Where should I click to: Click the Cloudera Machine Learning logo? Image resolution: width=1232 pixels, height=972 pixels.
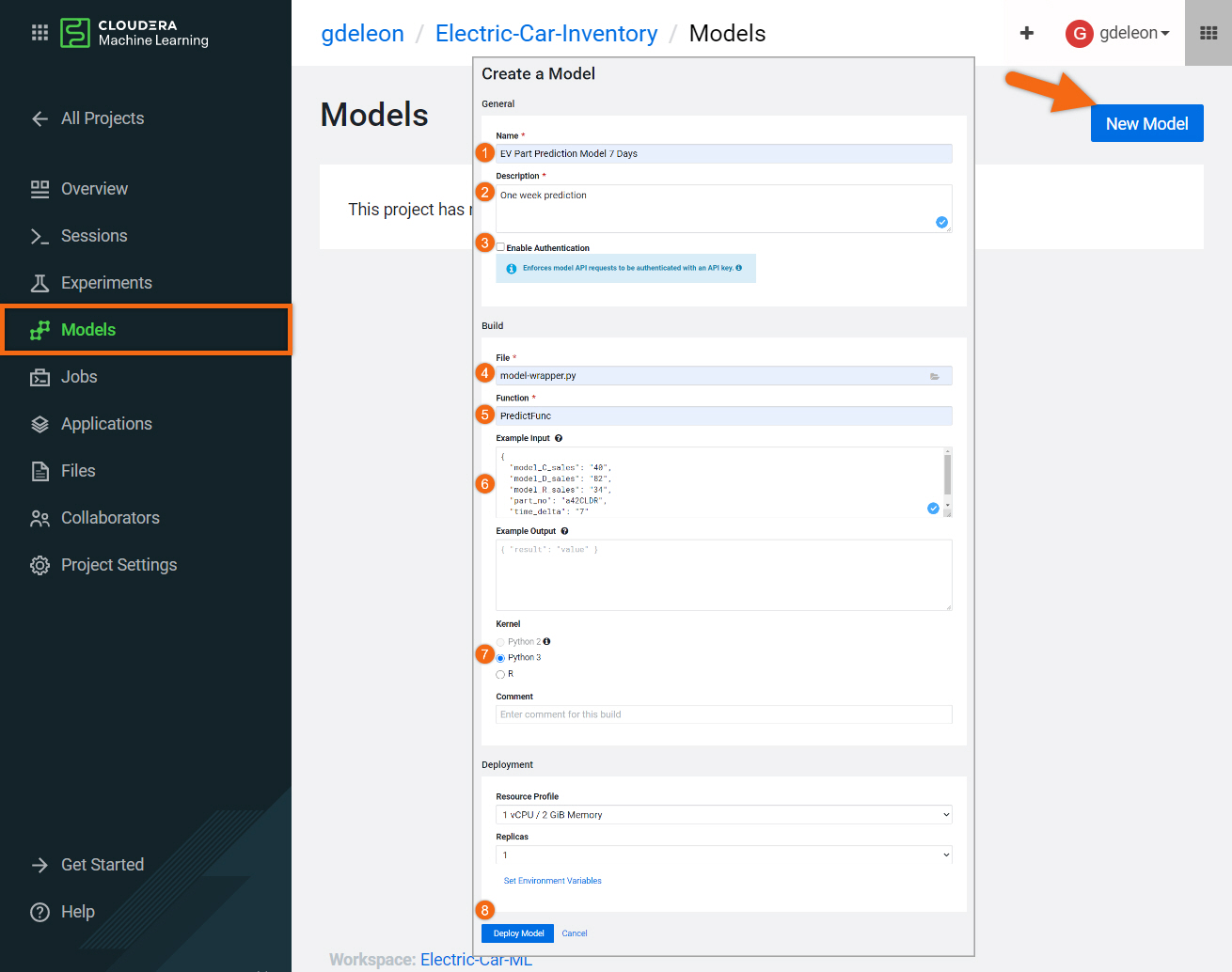(x=134, y=33)
